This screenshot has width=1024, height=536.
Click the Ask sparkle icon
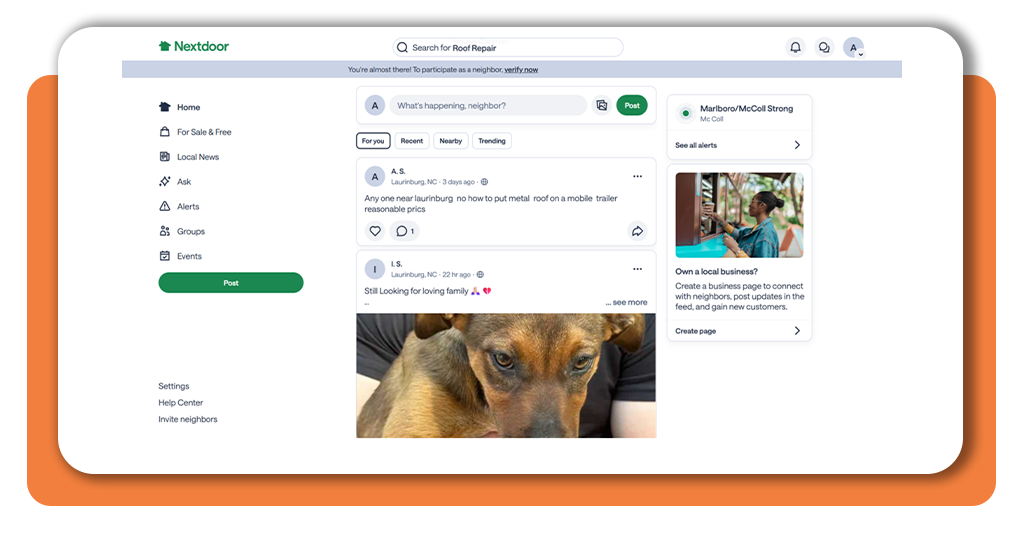[x=165, y=181]
